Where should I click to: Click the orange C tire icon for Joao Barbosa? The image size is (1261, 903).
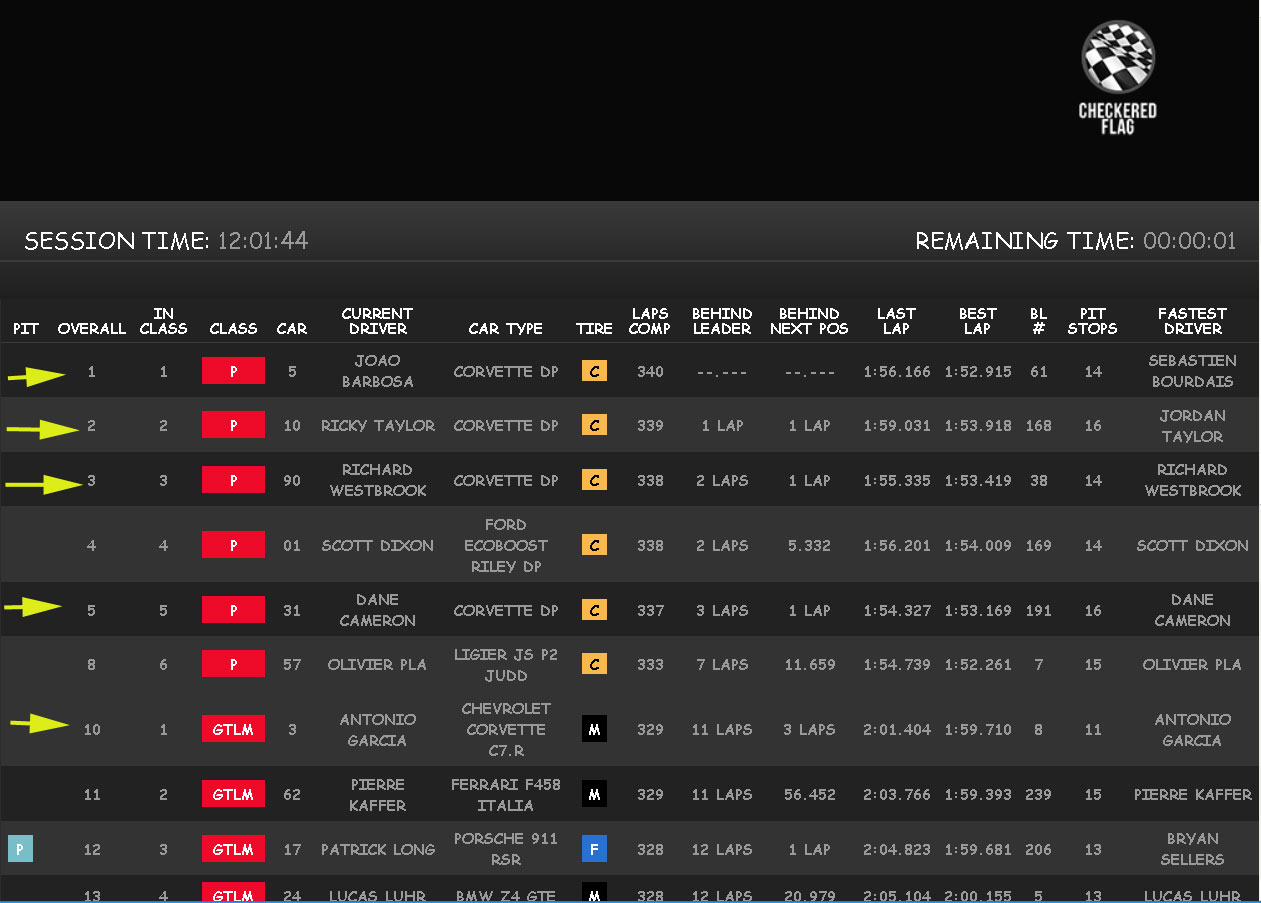pos(594,371)
